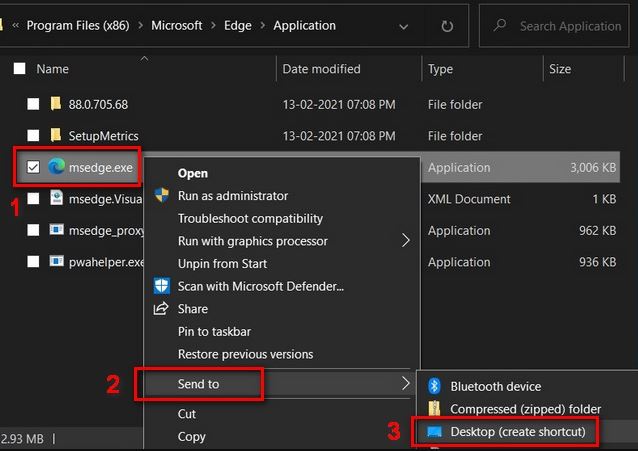The width and height of the screenshot is (638, 451).
Task: Select the SetupMetrics folder name
Action: click(x=103, y=136)
